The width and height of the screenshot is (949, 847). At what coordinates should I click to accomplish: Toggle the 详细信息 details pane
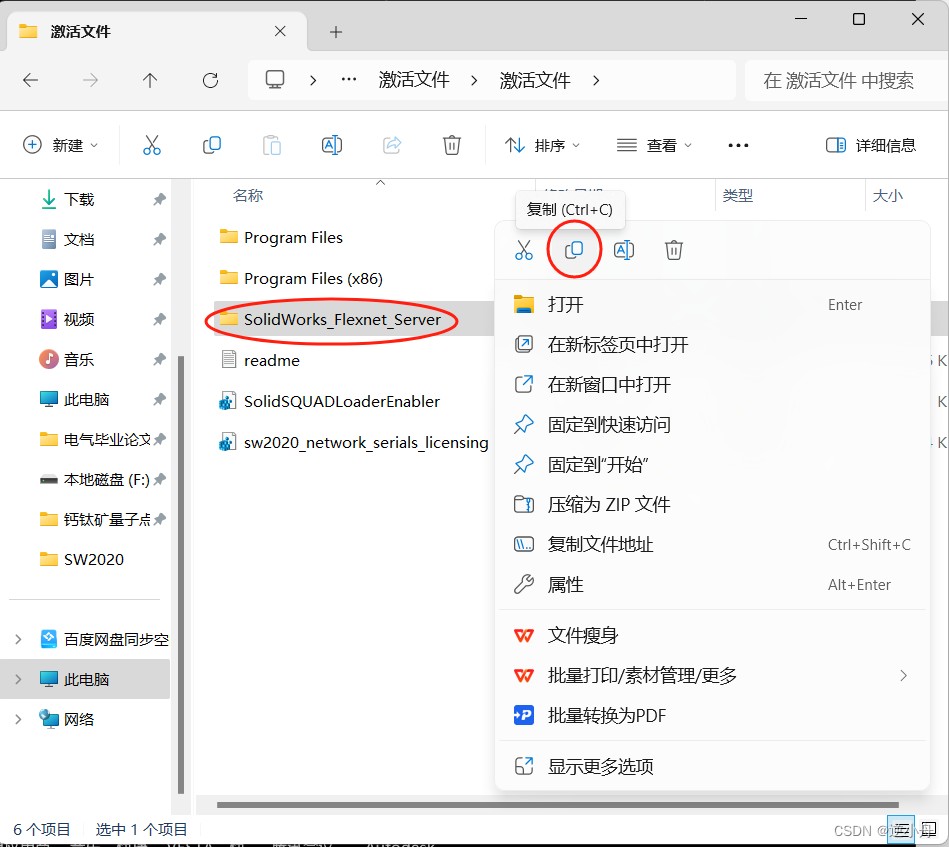(871, 145)
